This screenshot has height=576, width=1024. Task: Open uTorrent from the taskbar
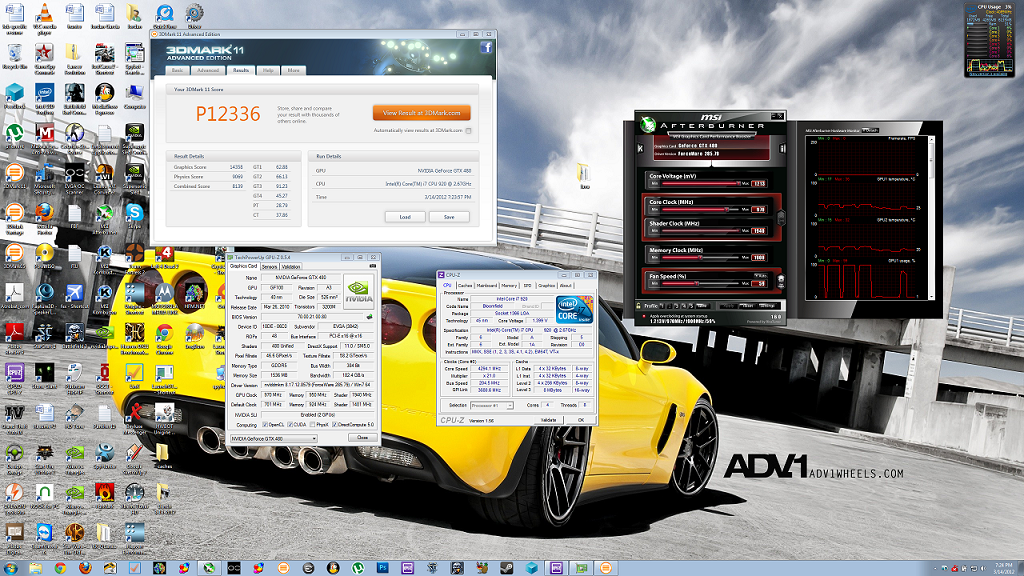(x=358, y=568)
